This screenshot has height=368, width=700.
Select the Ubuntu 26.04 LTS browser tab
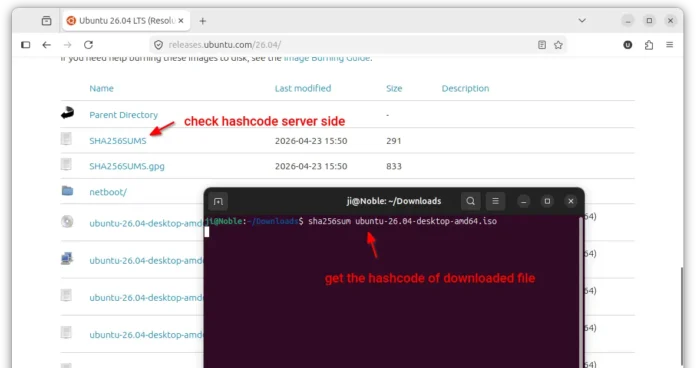coord(126,21)
